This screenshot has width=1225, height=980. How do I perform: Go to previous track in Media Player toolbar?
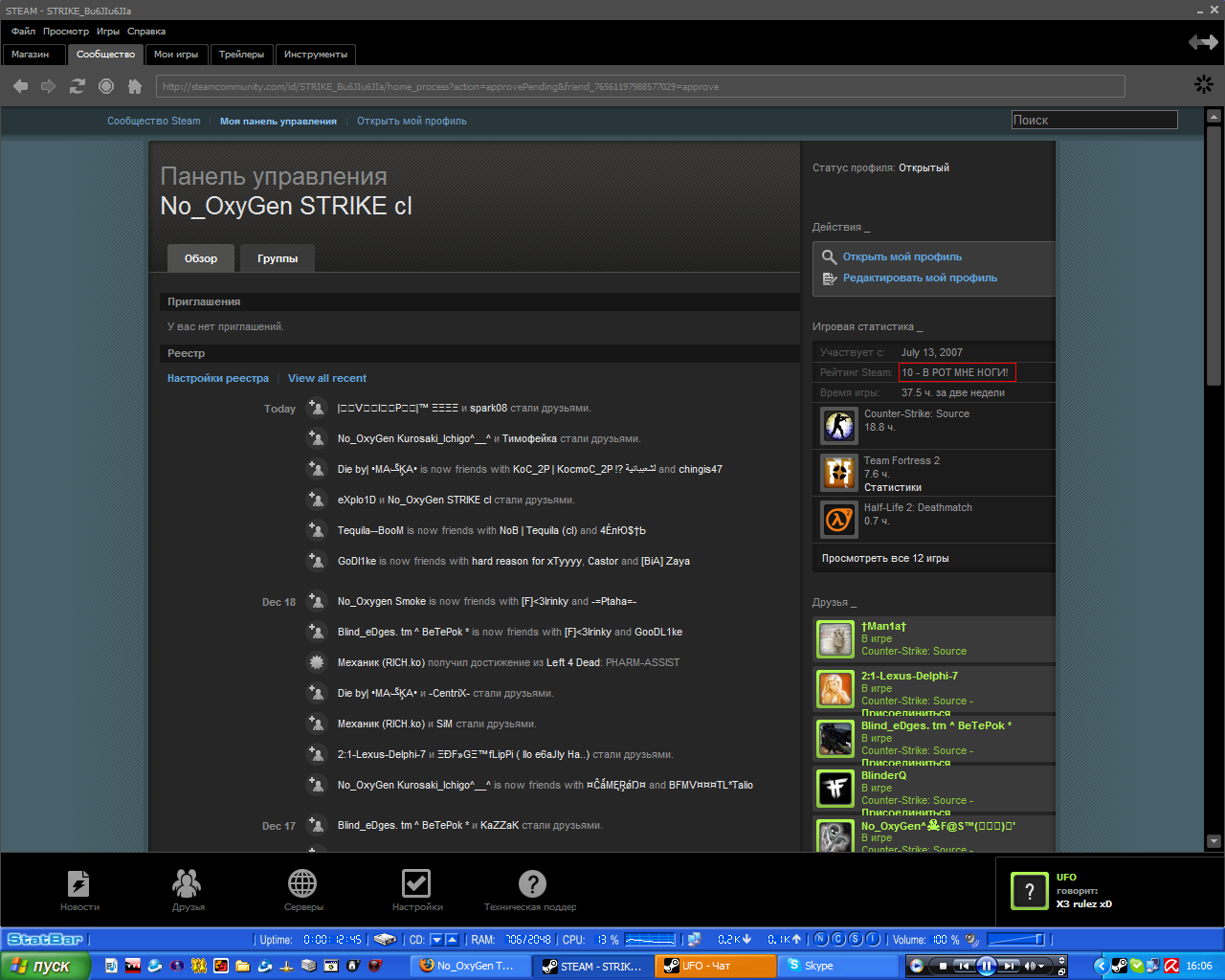pyautogui.click(x=964, y=967)
